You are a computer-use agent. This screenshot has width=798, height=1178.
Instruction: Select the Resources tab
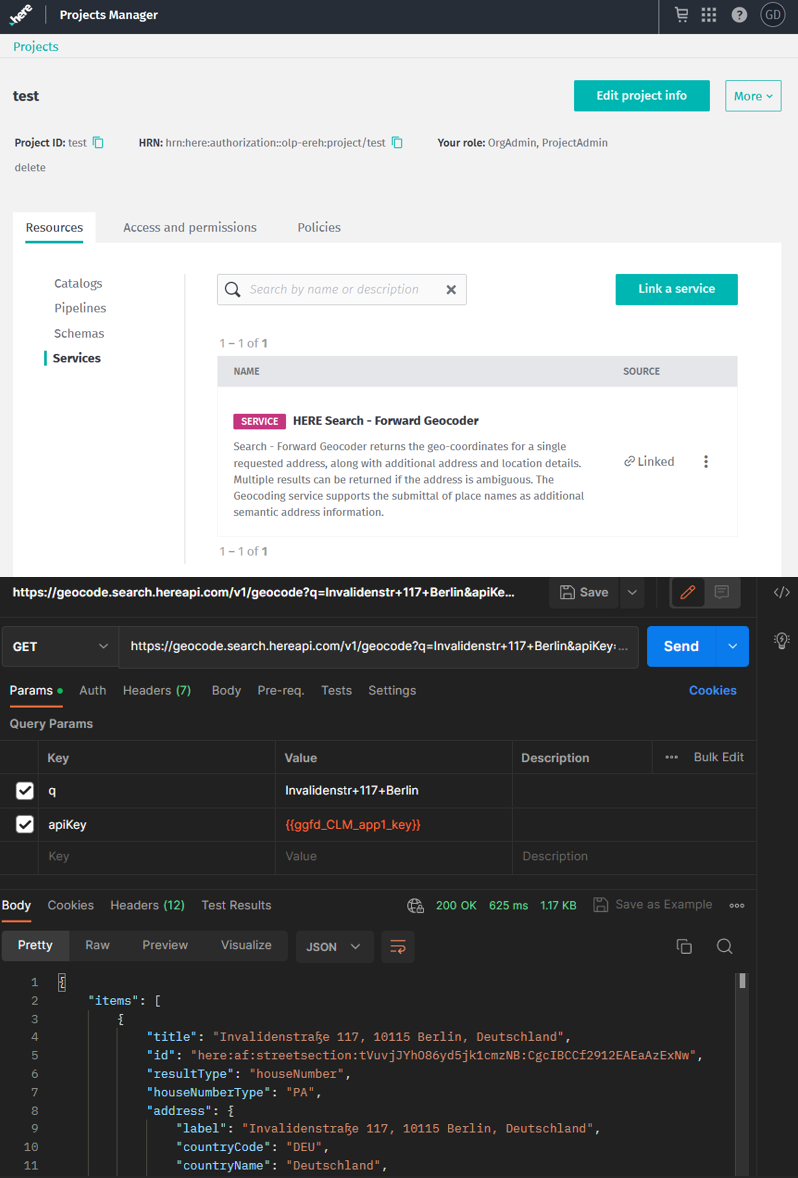click(x=54, y=227)
